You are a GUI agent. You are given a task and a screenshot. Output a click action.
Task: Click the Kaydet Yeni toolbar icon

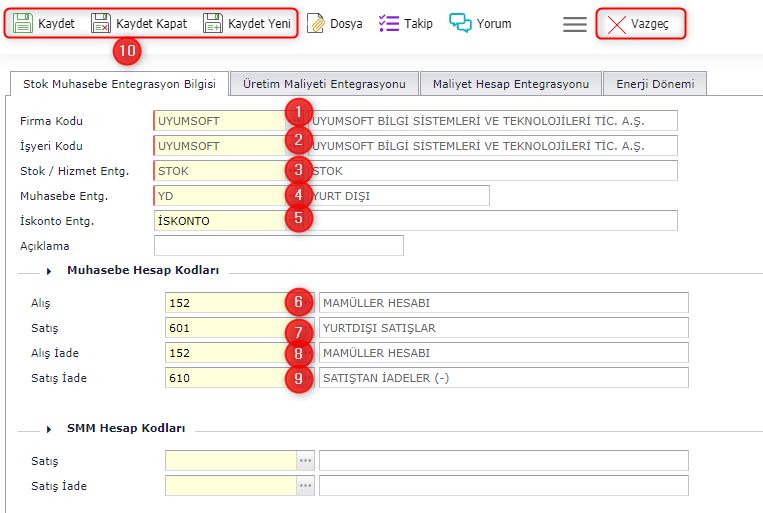coord(213,23)
